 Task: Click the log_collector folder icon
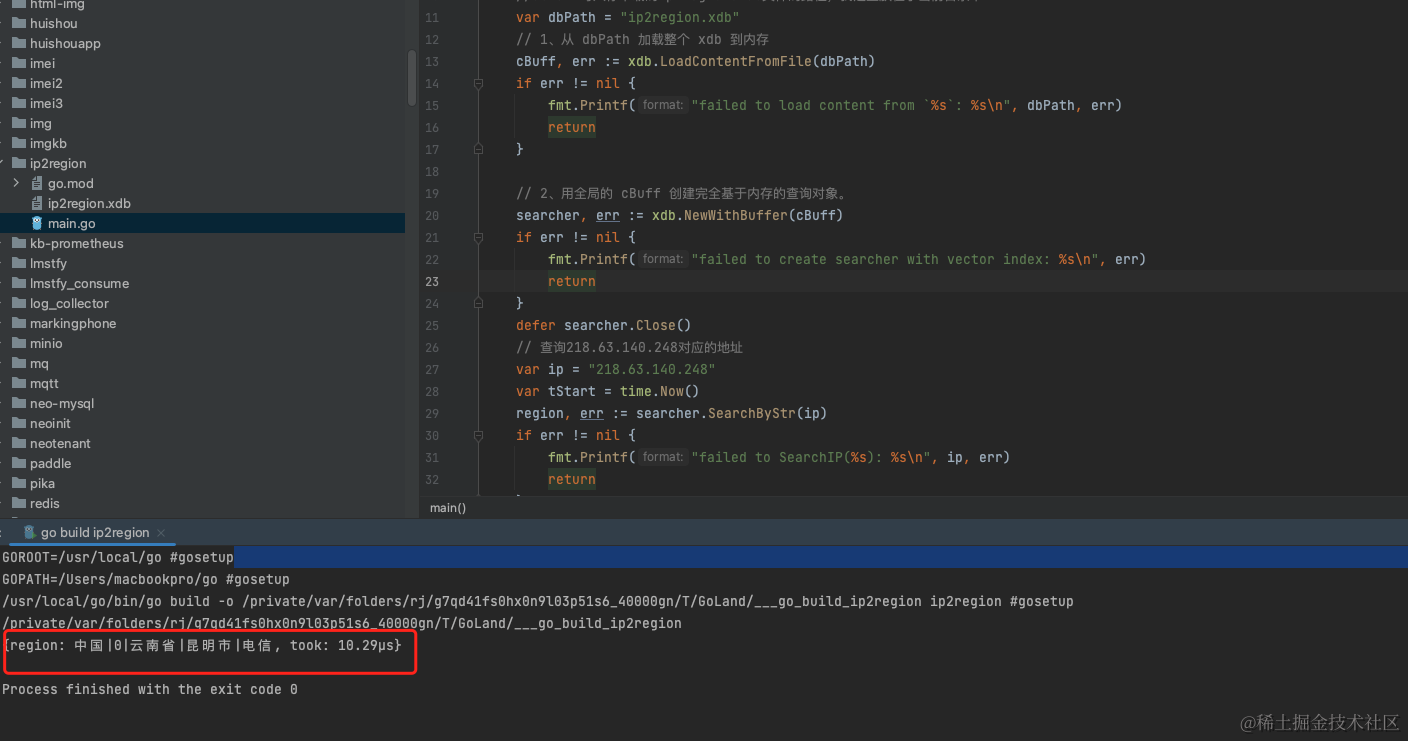click(x=19, y=303)
